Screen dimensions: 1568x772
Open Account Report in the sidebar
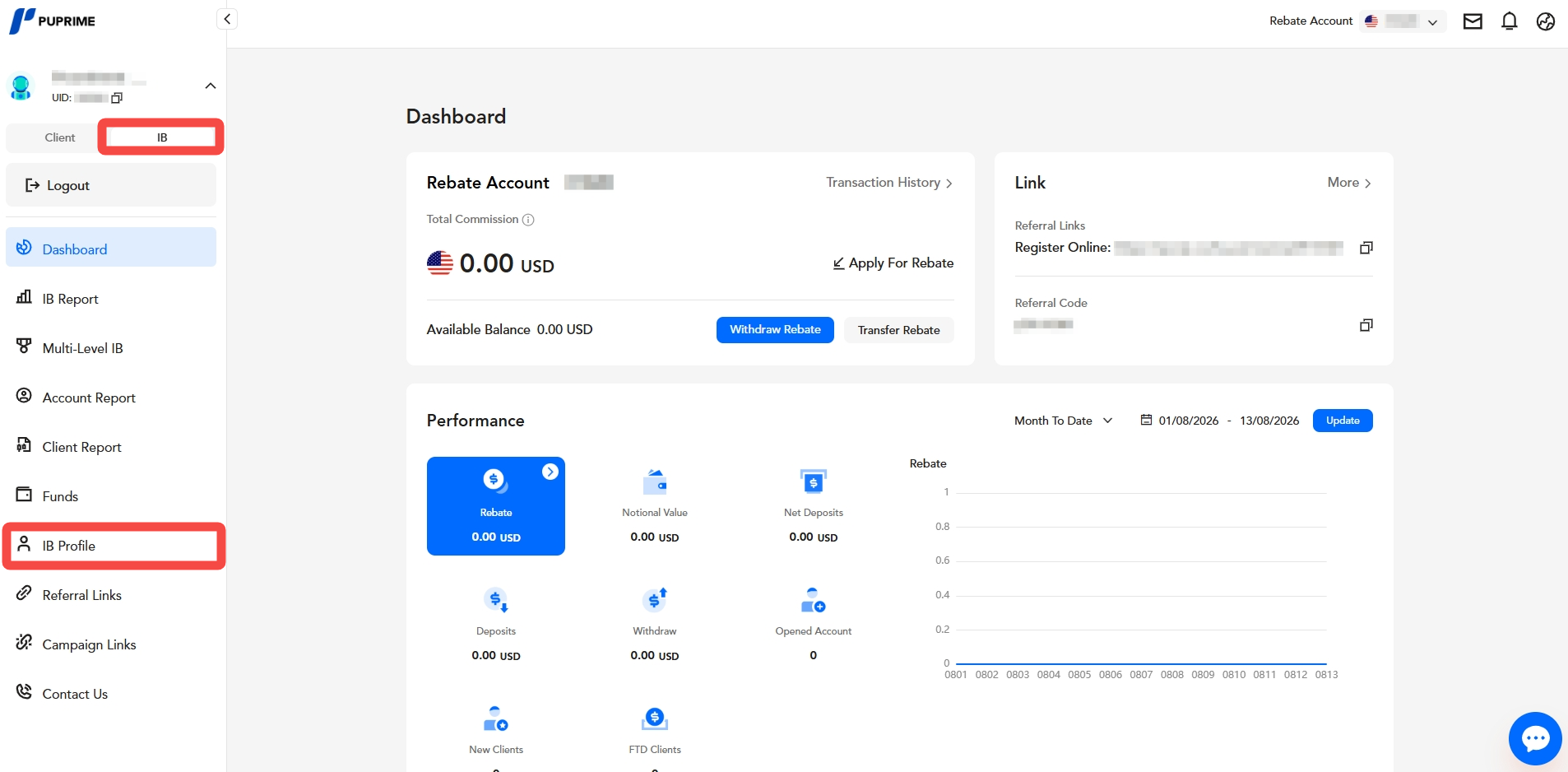point(111,398)
